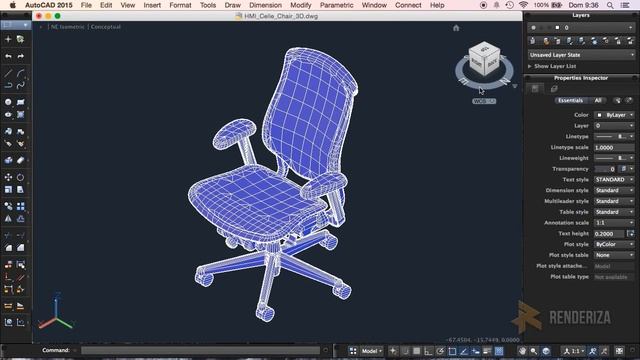Select the Mirror tool
This screenshot has height=360, width=640.
coord(8,219)
